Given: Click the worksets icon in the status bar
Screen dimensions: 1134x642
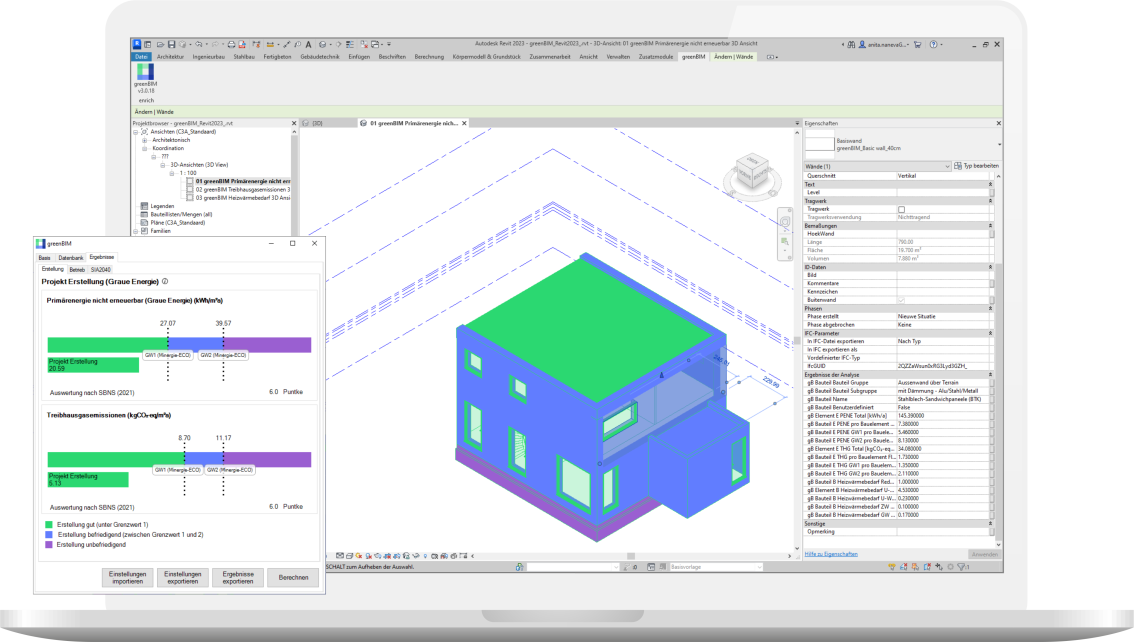Looking at the screenshot, I should [519, 568].
